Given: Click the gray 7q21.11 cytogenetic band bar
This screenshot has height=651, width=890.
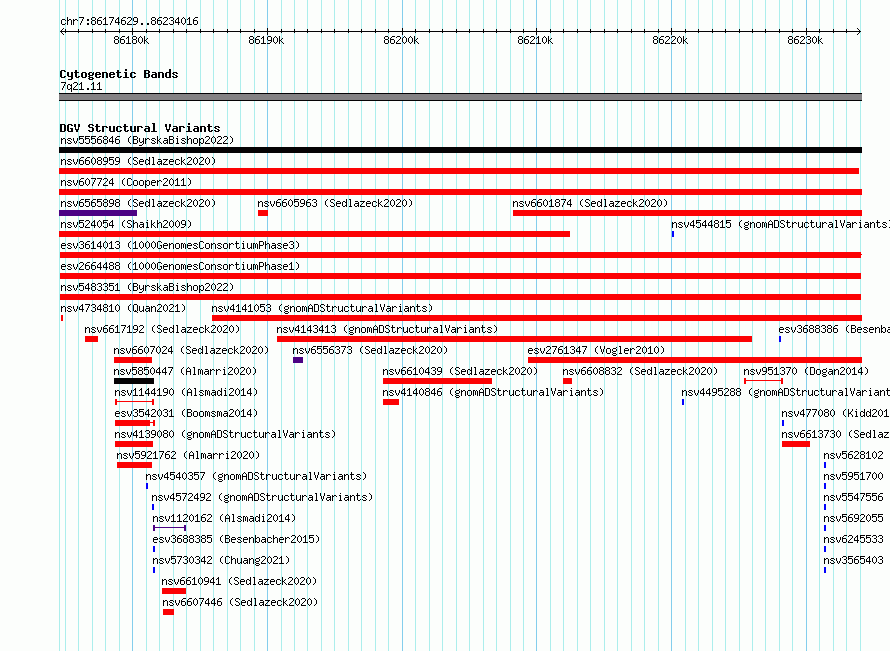Looking at the screenshot, I should coord(460,97).
